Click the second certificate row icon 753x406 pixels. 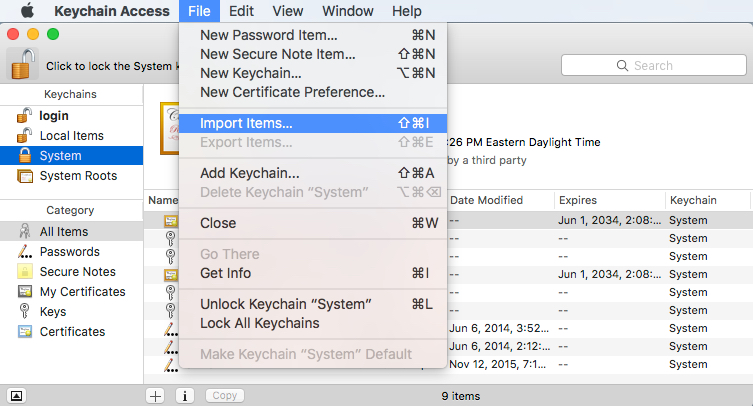[171, 275]
